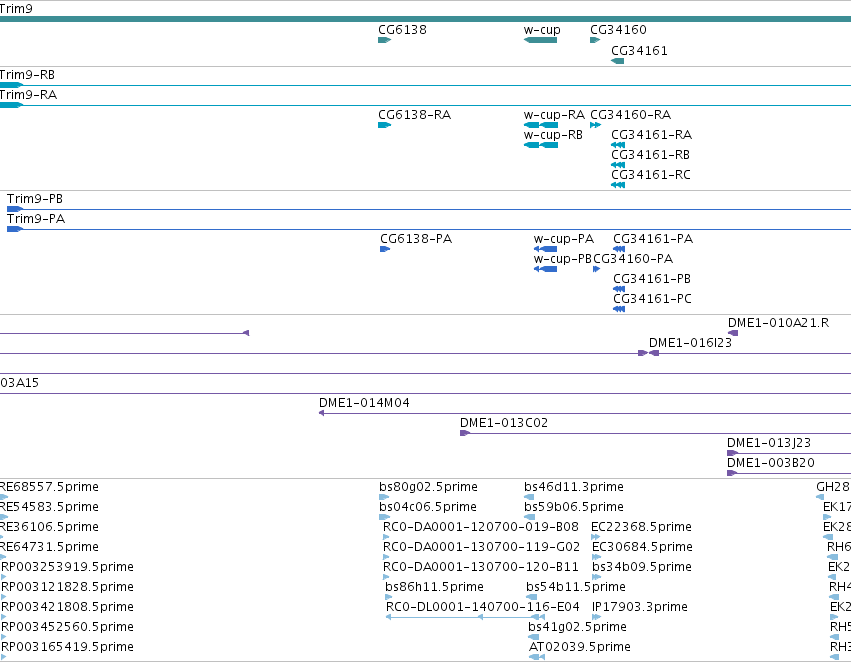Open EST label RP003165419.5prime
The image size is (851, 662).
tap(67, 648)
